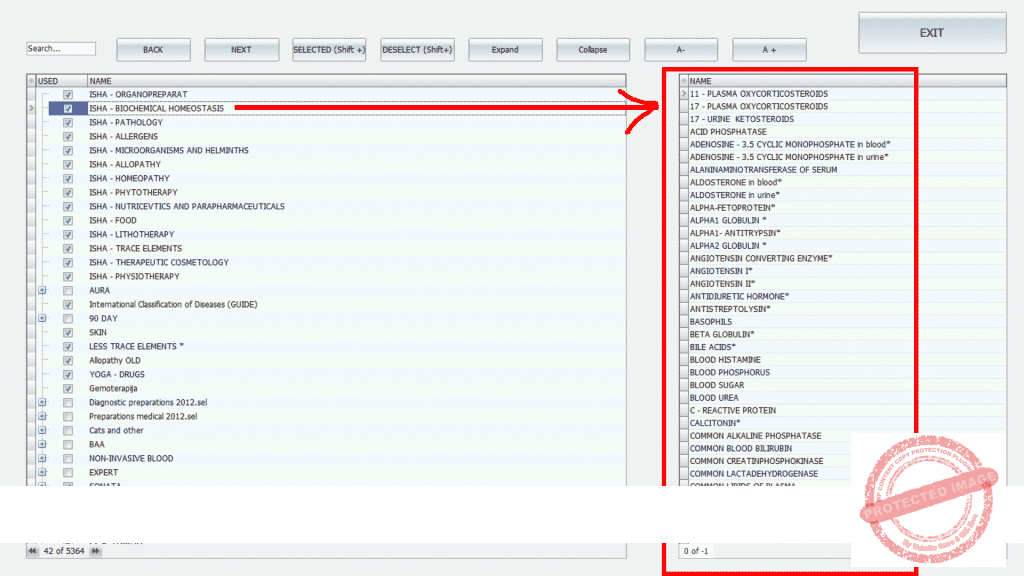Check the NON-INVASIVE BLOOD checkbox
Image resolution: width=1024 pixels, height=576 pixels.
click(x=68, y=459)
